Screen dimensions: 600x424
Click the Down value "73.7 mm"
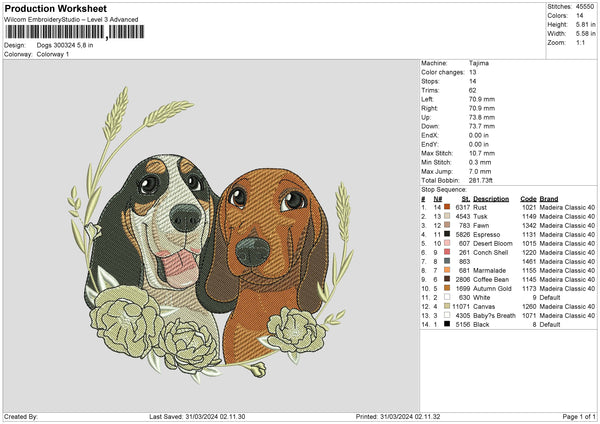[x=482, y=126]
